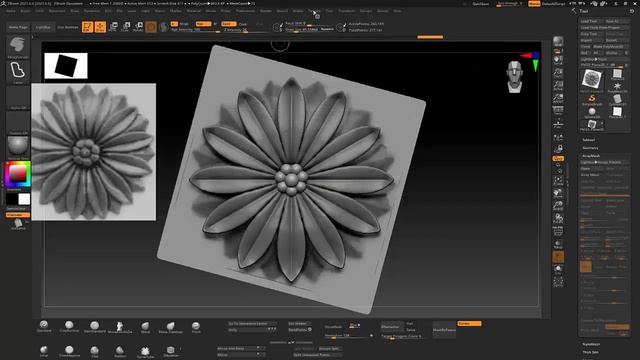640x360 pixels.
Task: Select the PolyMesh3D star tool thumbnail
Action: pyautogui.click(x=617, y=87)
